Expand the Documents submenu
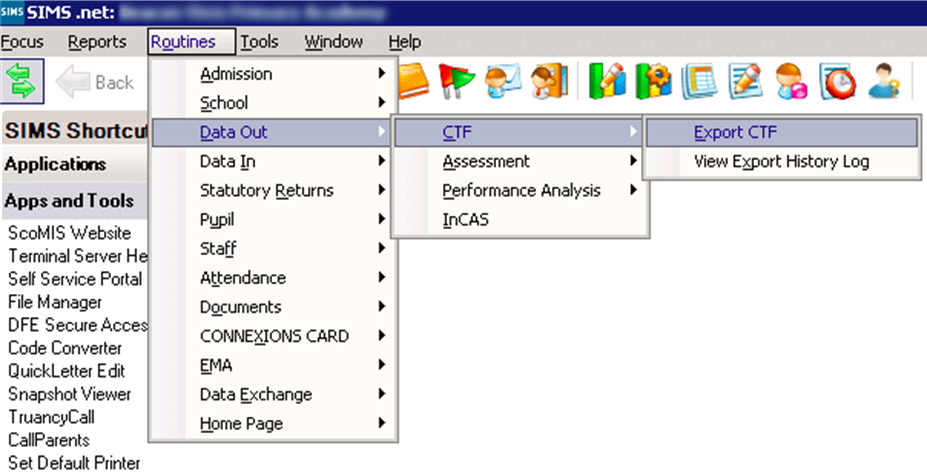 click(272, 307)
